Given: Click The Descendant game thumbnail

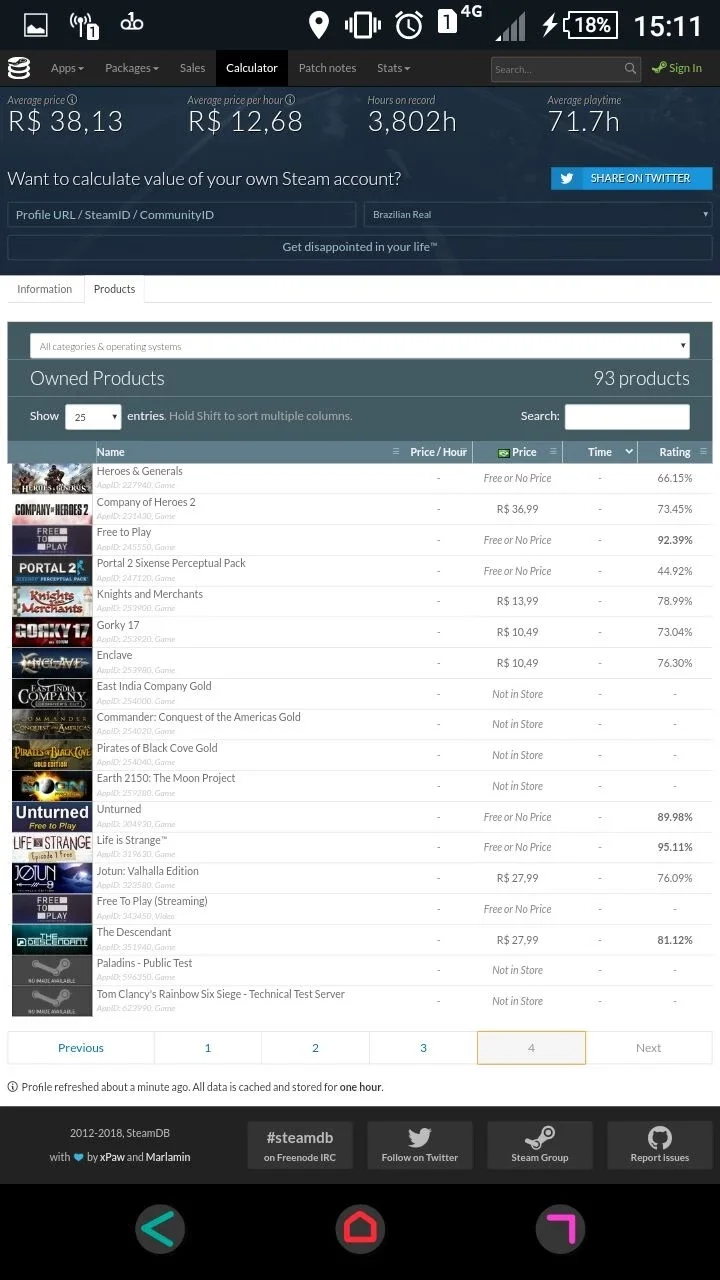Looking at the screenshot, I should pyautogui.click(x=52, y=940).
